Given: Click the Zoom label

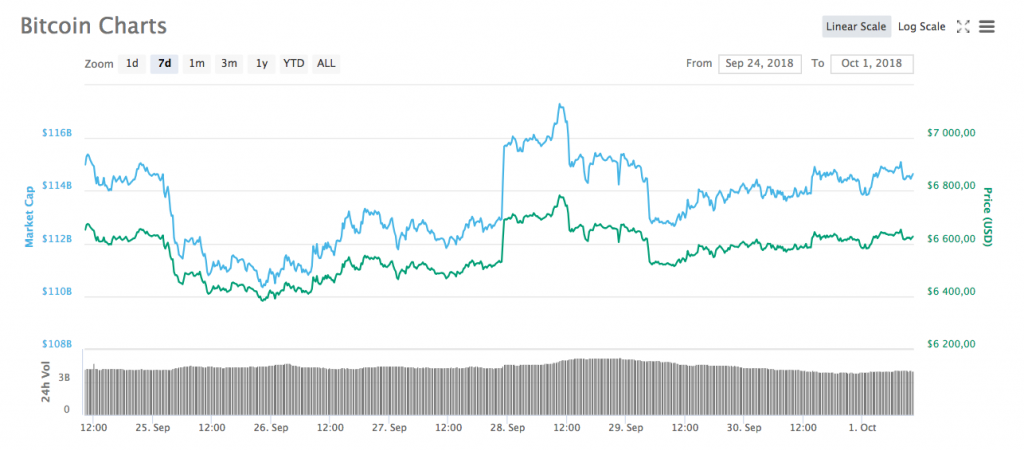Looking at the screenshot, I should pos(99,64).
